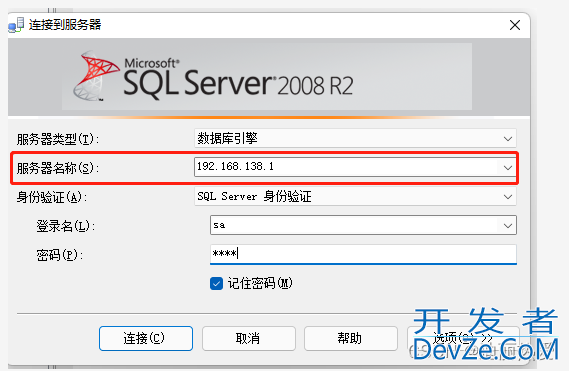This screenshot has width=569, height=371.
Task: Click the 选项 button
Action: tap(463, 338)
